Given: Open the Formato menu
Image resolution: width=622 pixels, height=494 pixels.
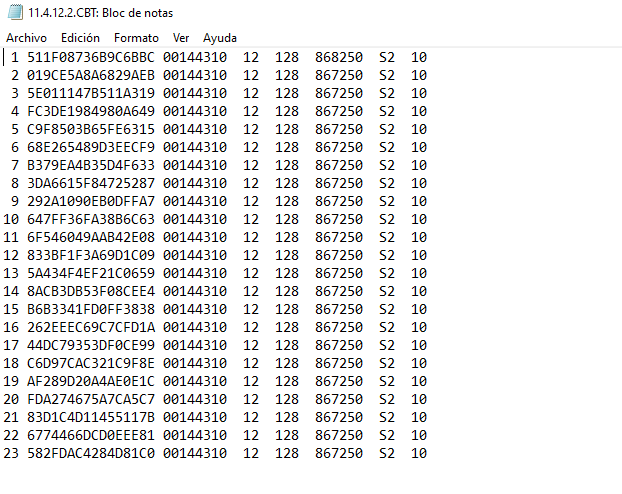Looking at the screenshot, I should tap(136, 37).
